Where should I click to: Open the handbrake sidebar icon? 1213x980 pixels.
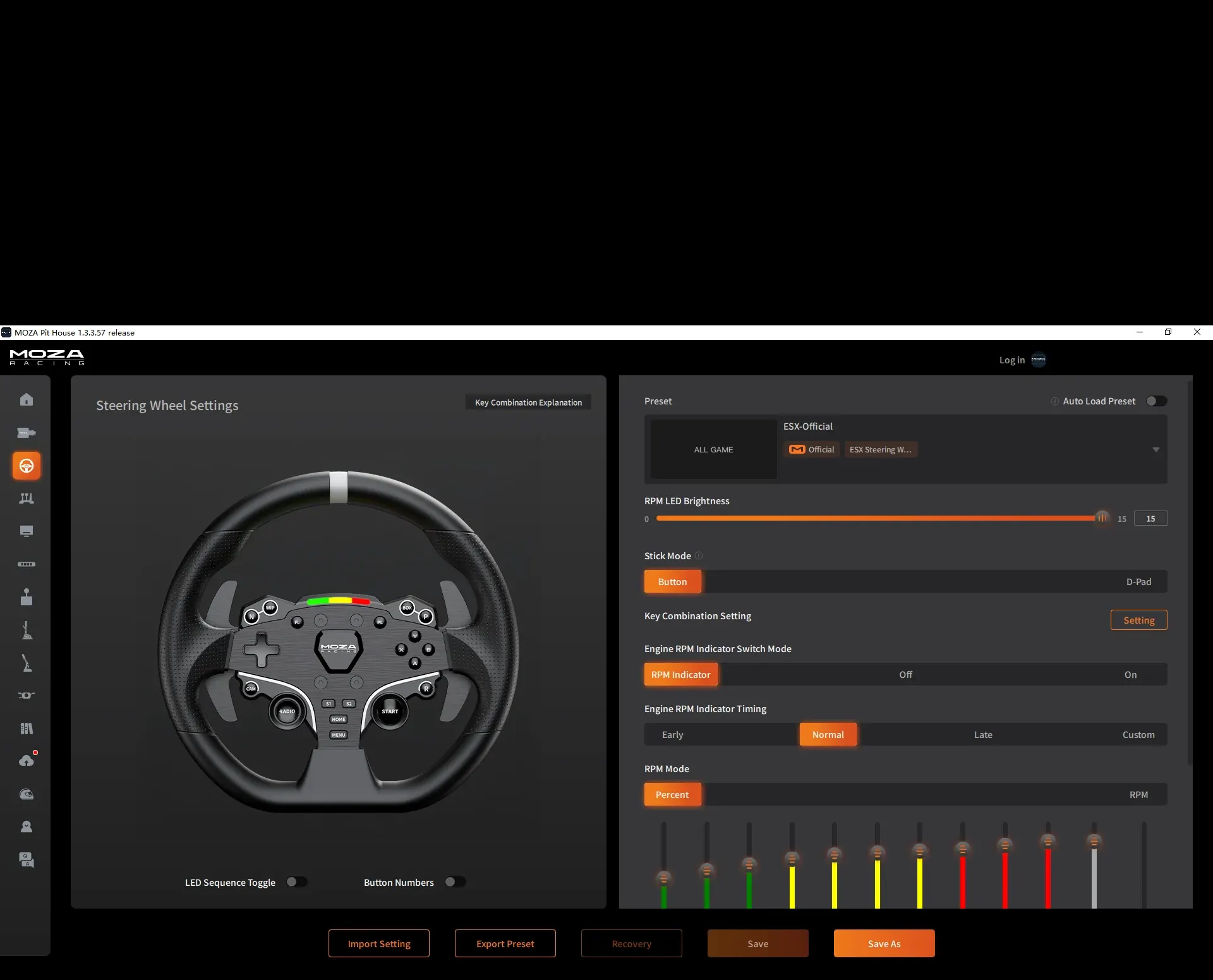pos(26,663)
